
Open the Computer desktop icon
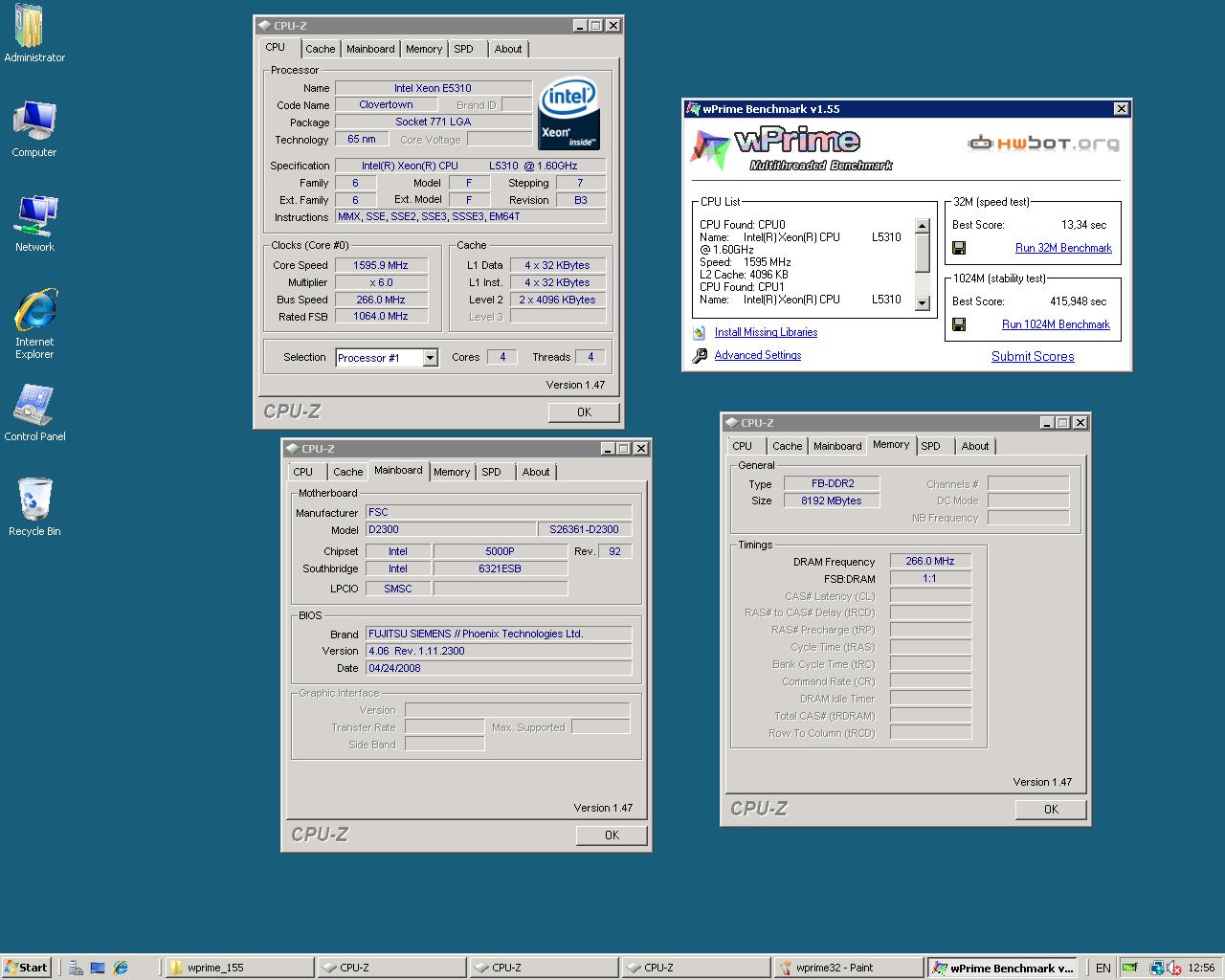click(34, 130)
